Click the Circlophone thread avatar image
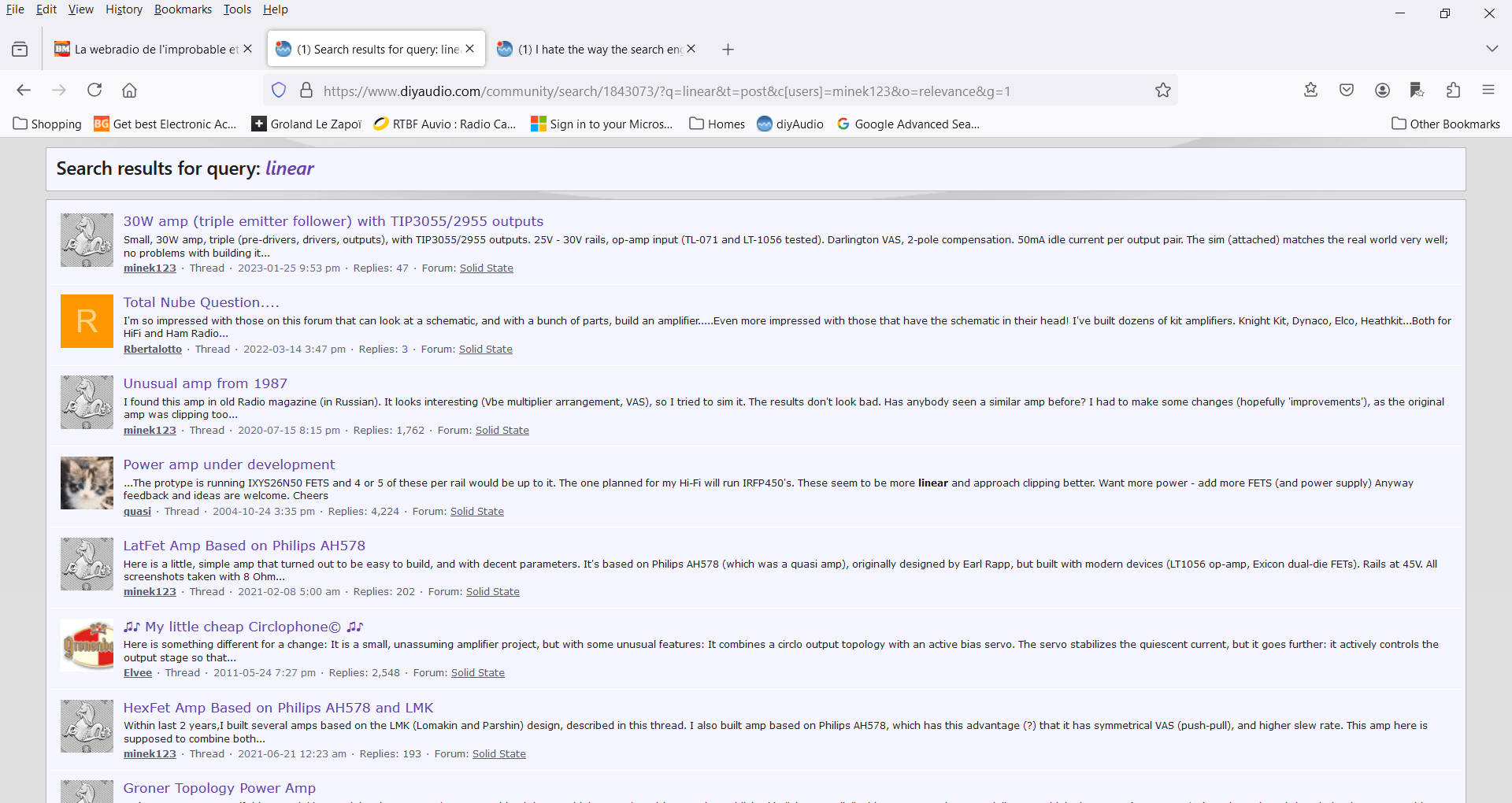 [x=87, y=645]
